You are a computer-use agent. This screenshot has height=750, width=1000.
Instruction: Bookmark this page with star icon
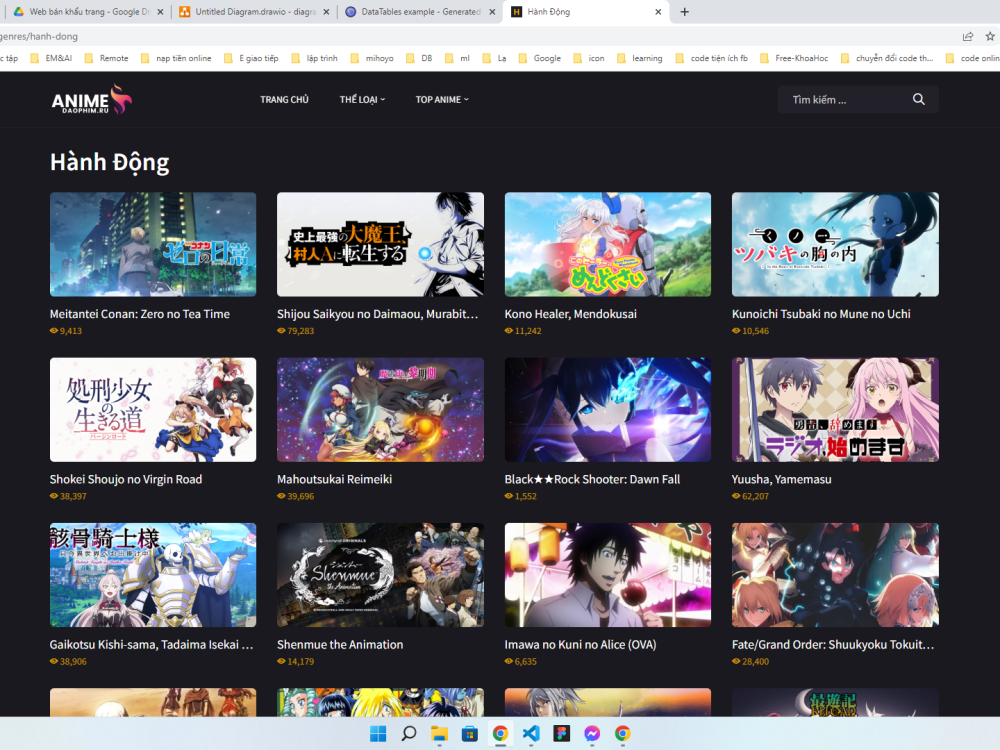pos(990,36)
